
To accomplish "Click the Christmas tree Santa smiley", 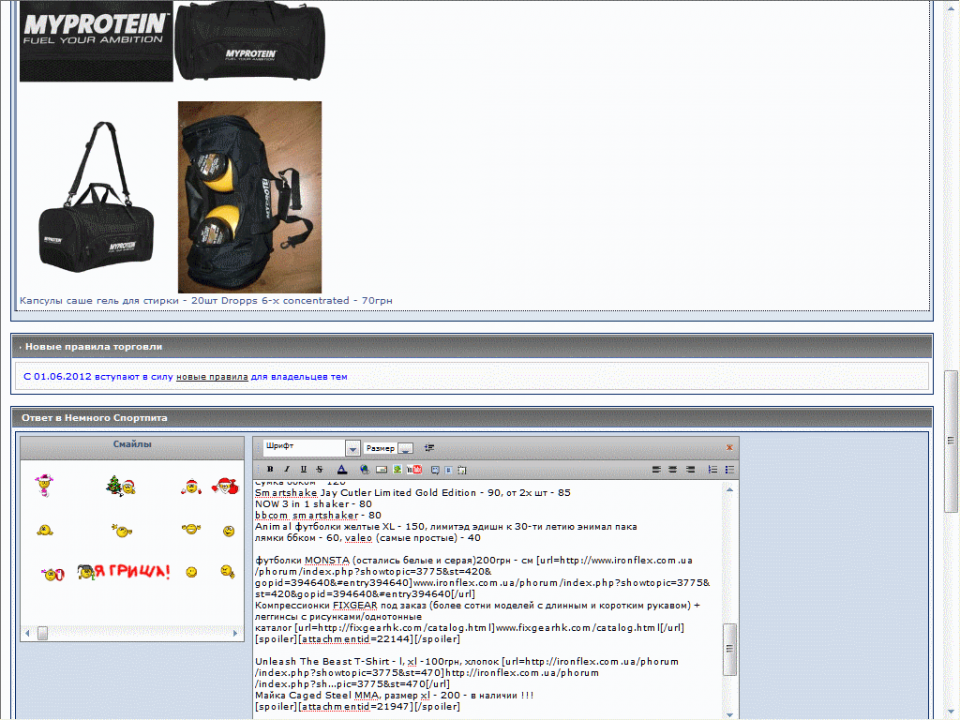I will (x=121, y=486).
